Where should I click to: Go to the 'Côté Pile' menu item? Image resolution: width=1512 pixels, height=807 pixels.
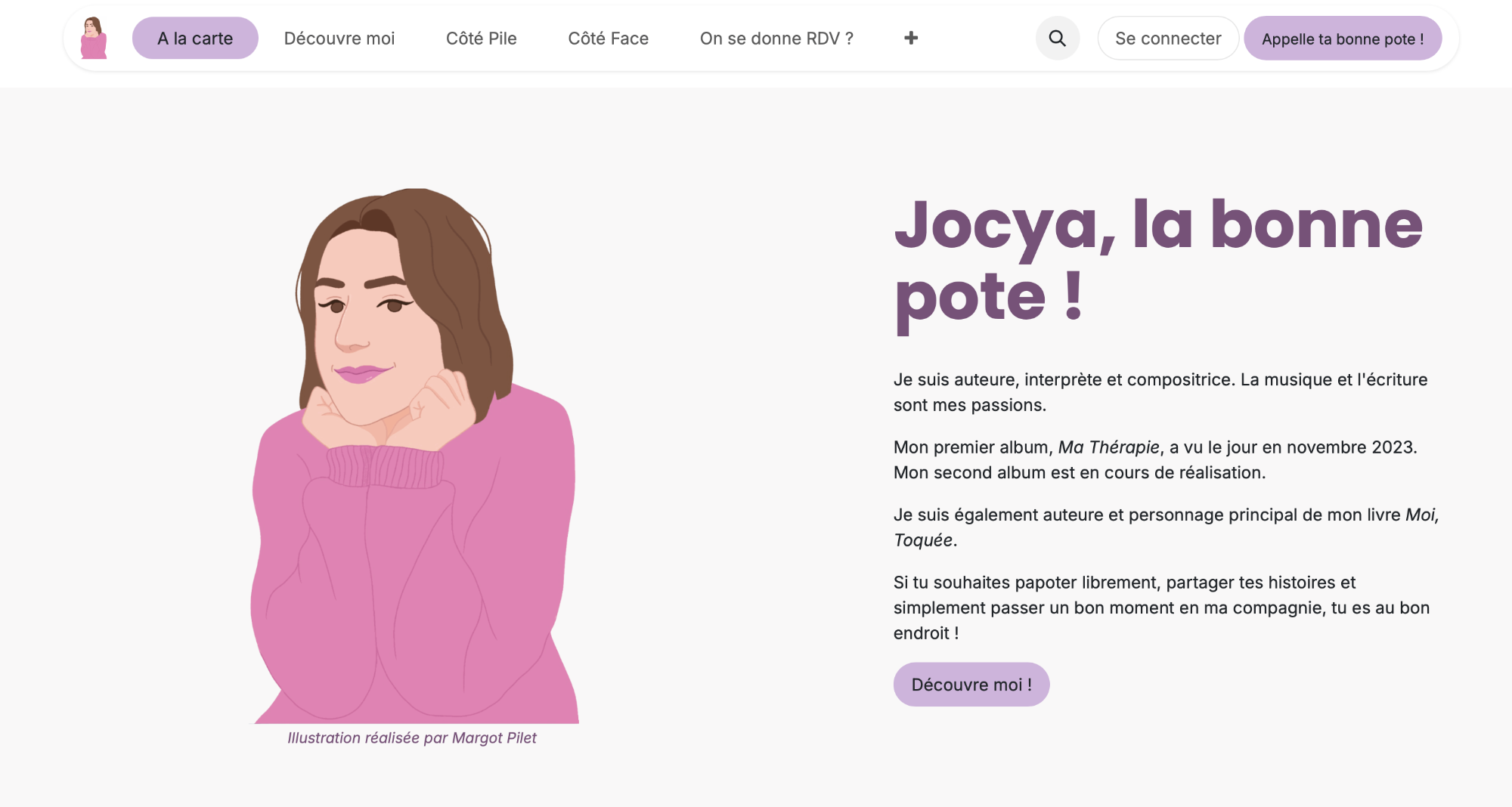tap(481, 38)
